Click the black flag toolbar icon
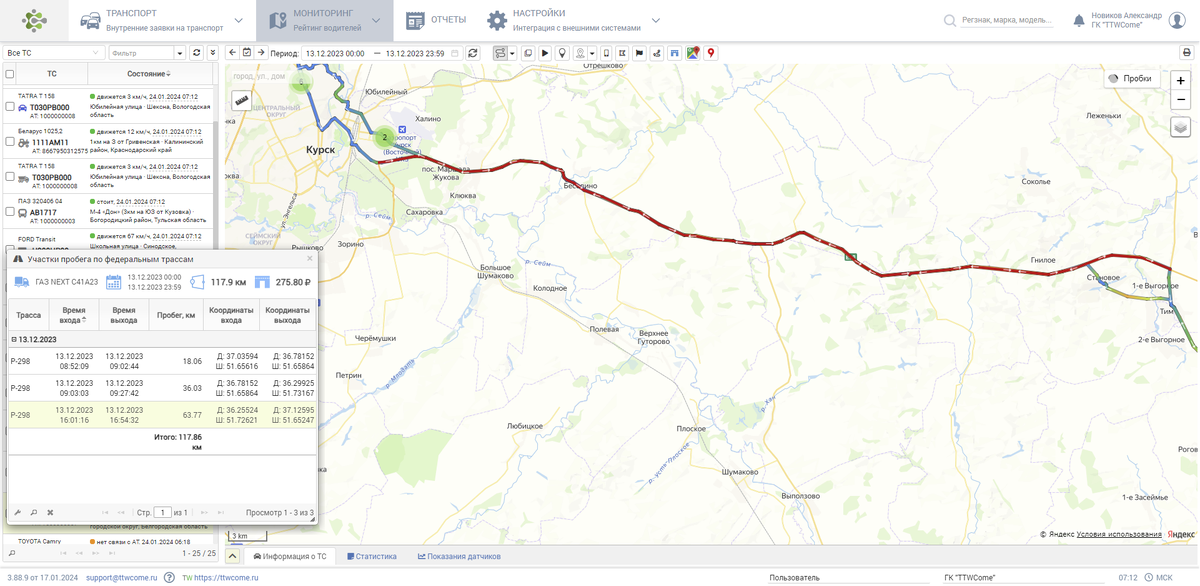The image size is (1200, 586). pyautogui.click(x=638, y=52)
